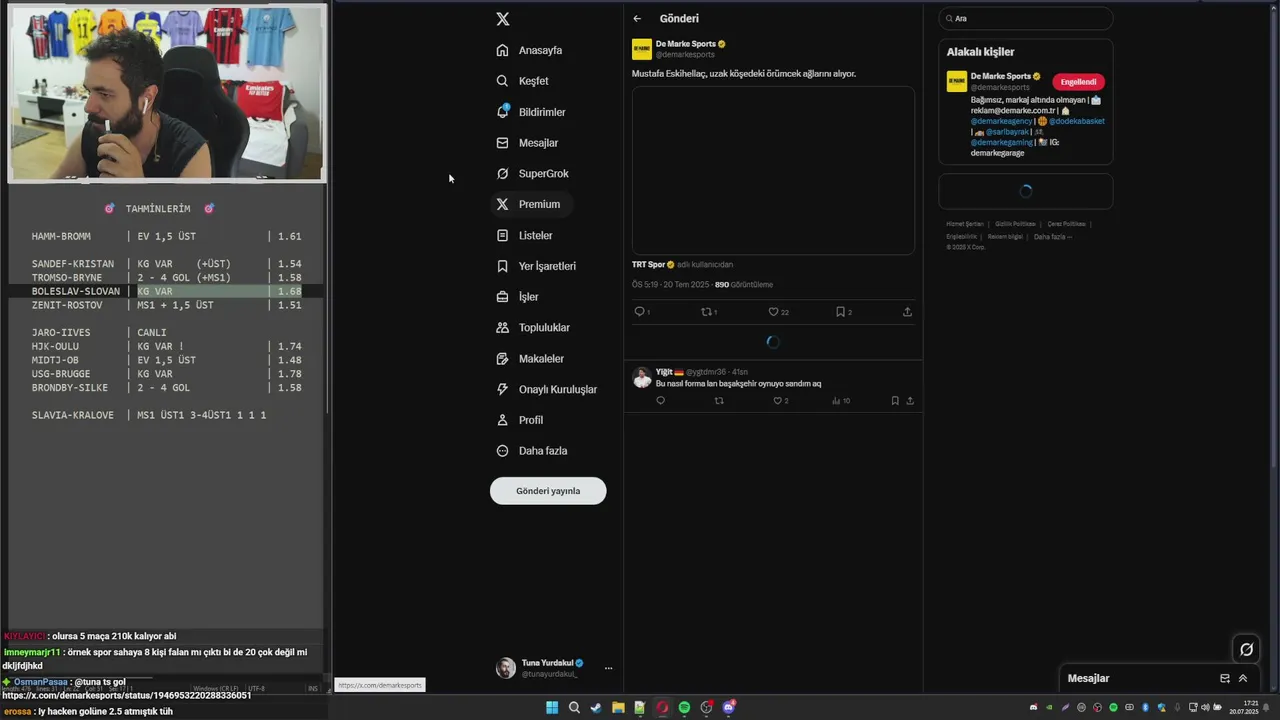This screenshot has width=1280, height=720.
Task: Open Hizmet Şartları footer link
Action: (x=965, y=224)
